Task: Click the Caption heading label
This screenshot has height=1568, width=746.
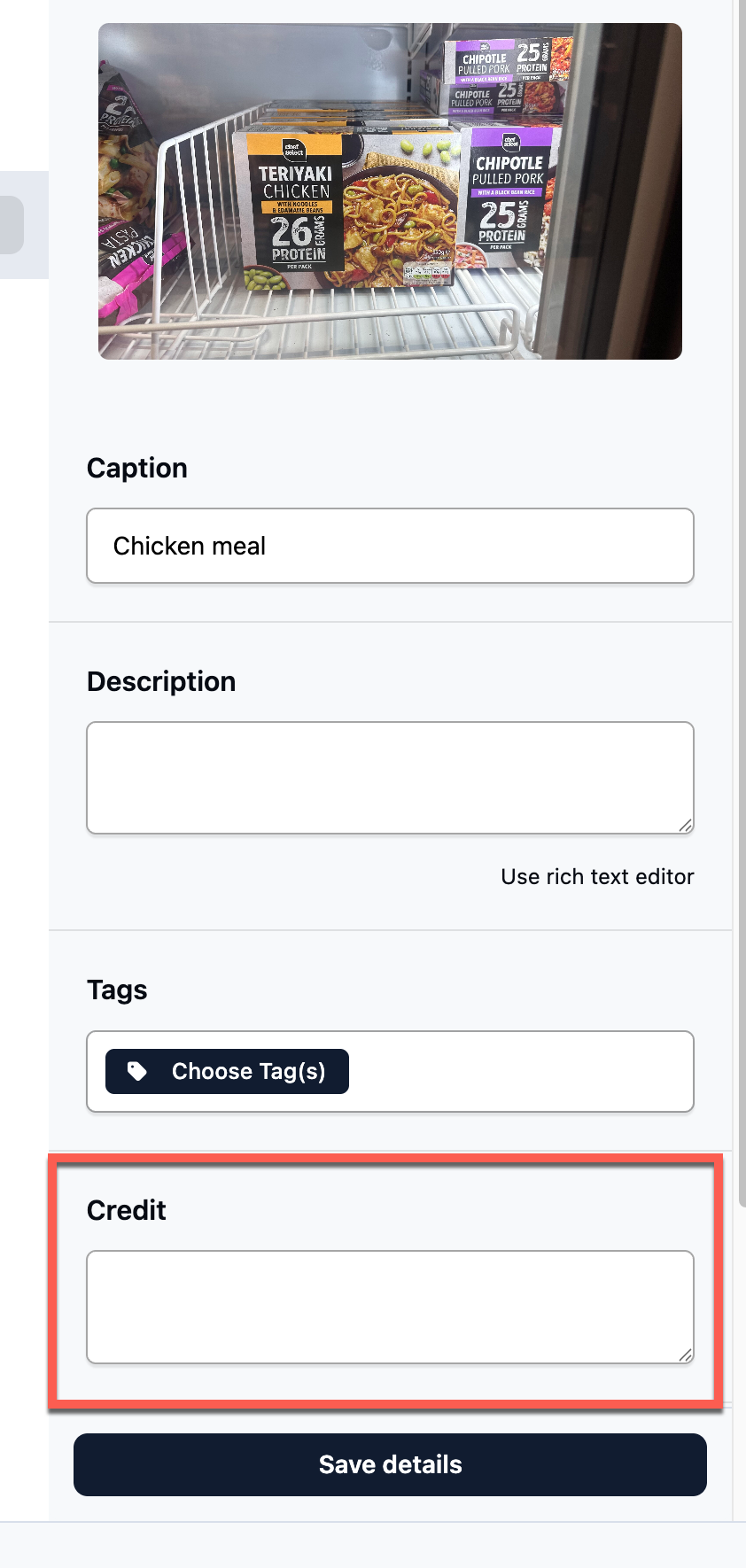Action: pyautogui.click(x=137, y=468)
